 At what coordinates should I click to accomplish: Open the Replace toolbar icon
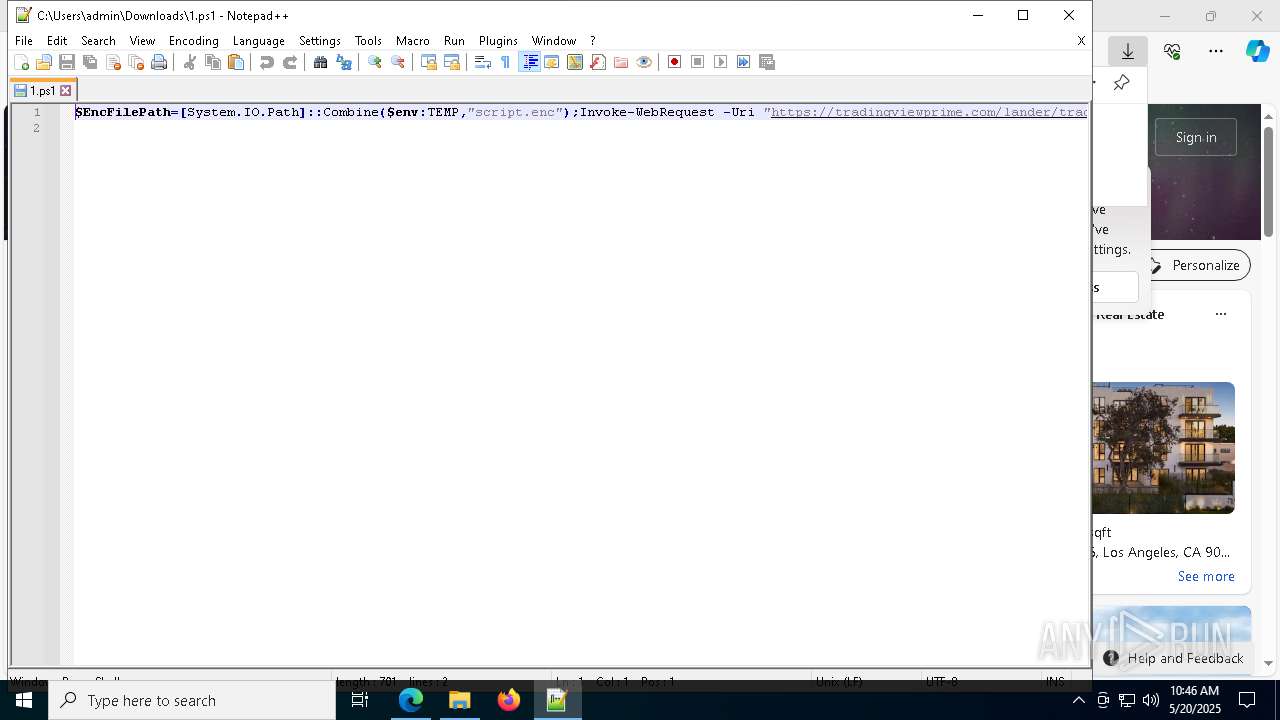[343, 62]
